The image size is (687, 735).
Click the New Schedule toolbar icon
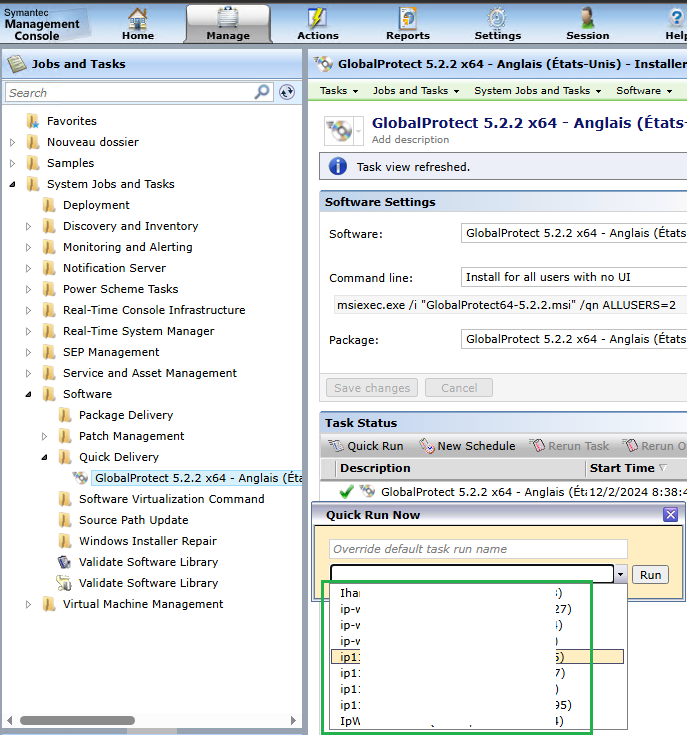[426, 445]
